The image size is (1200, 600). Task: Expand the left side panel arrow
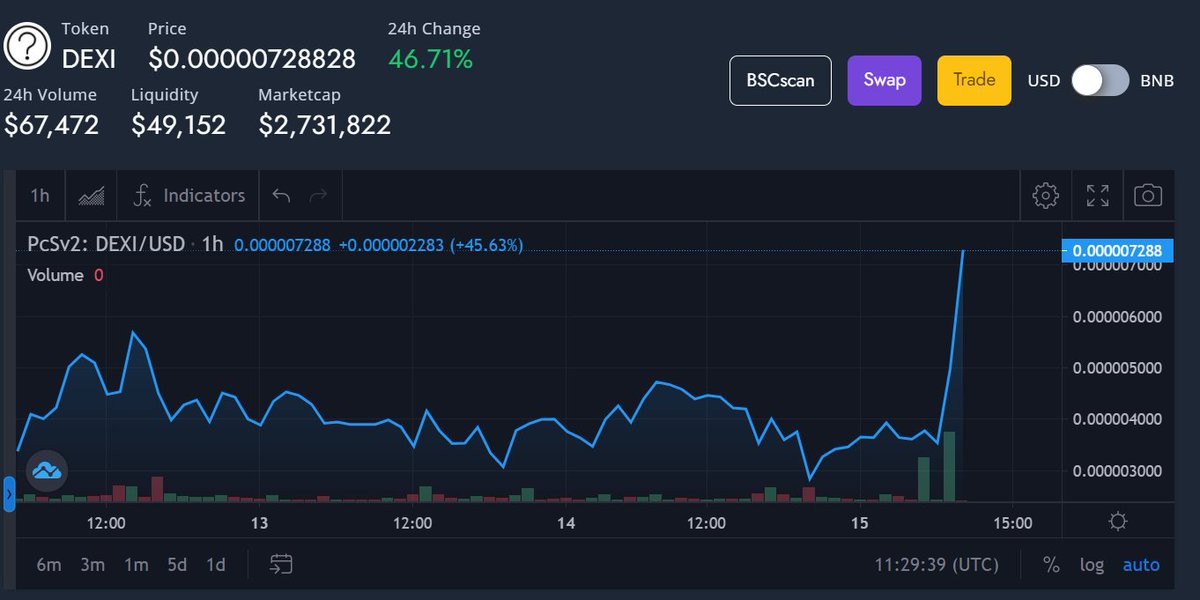tap(9, 494)
